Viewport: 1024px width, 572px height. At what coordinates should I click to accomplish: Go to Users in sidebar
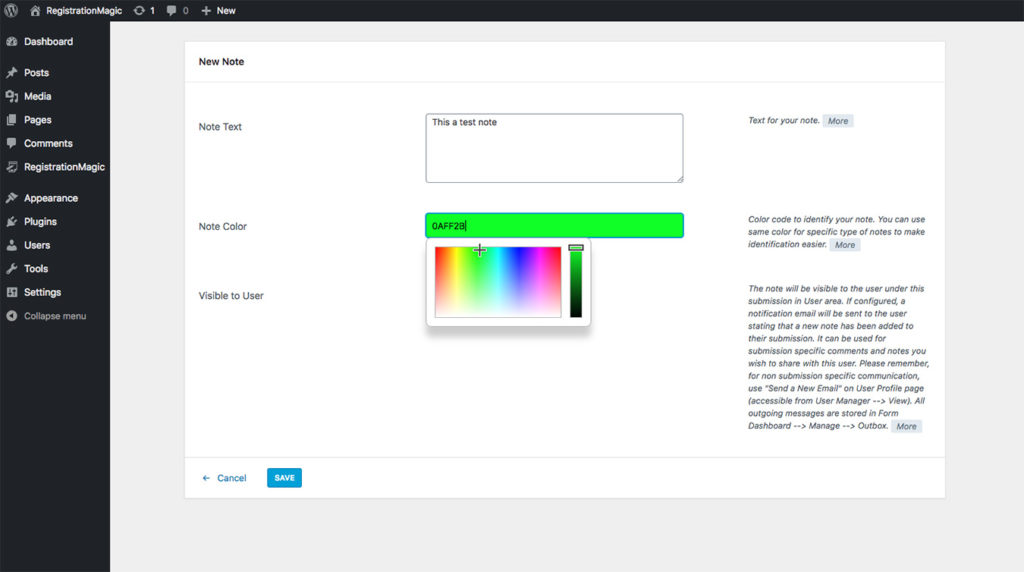coord(37,245)
